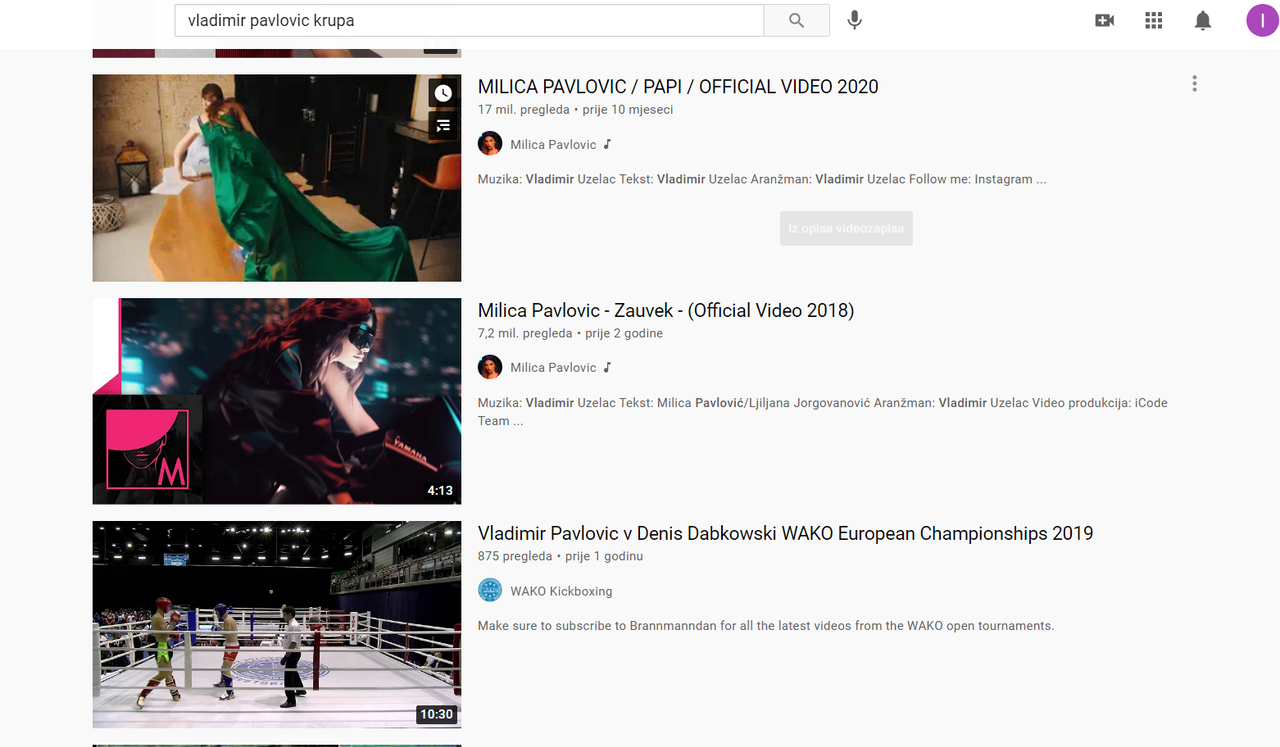This screenshot has width=1280, height=747.
Task: Click the PAPI description mentioning Instagram
Action: pyautogui.click(x=762, y=179)
